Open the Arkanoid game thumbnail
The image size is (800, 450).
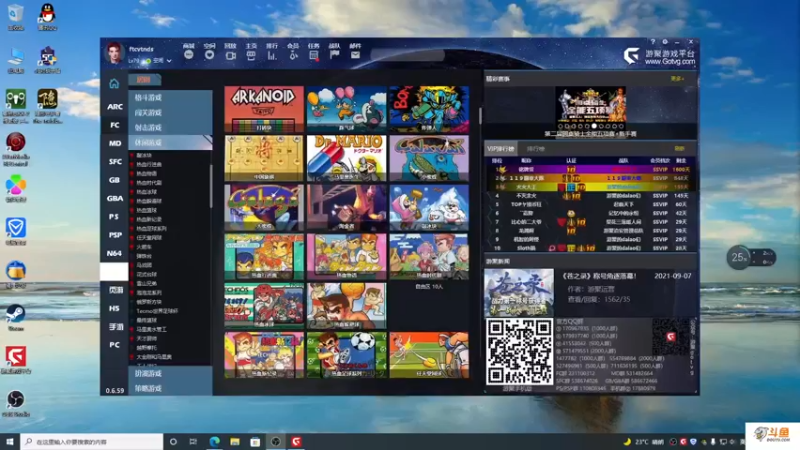(264, 109)
